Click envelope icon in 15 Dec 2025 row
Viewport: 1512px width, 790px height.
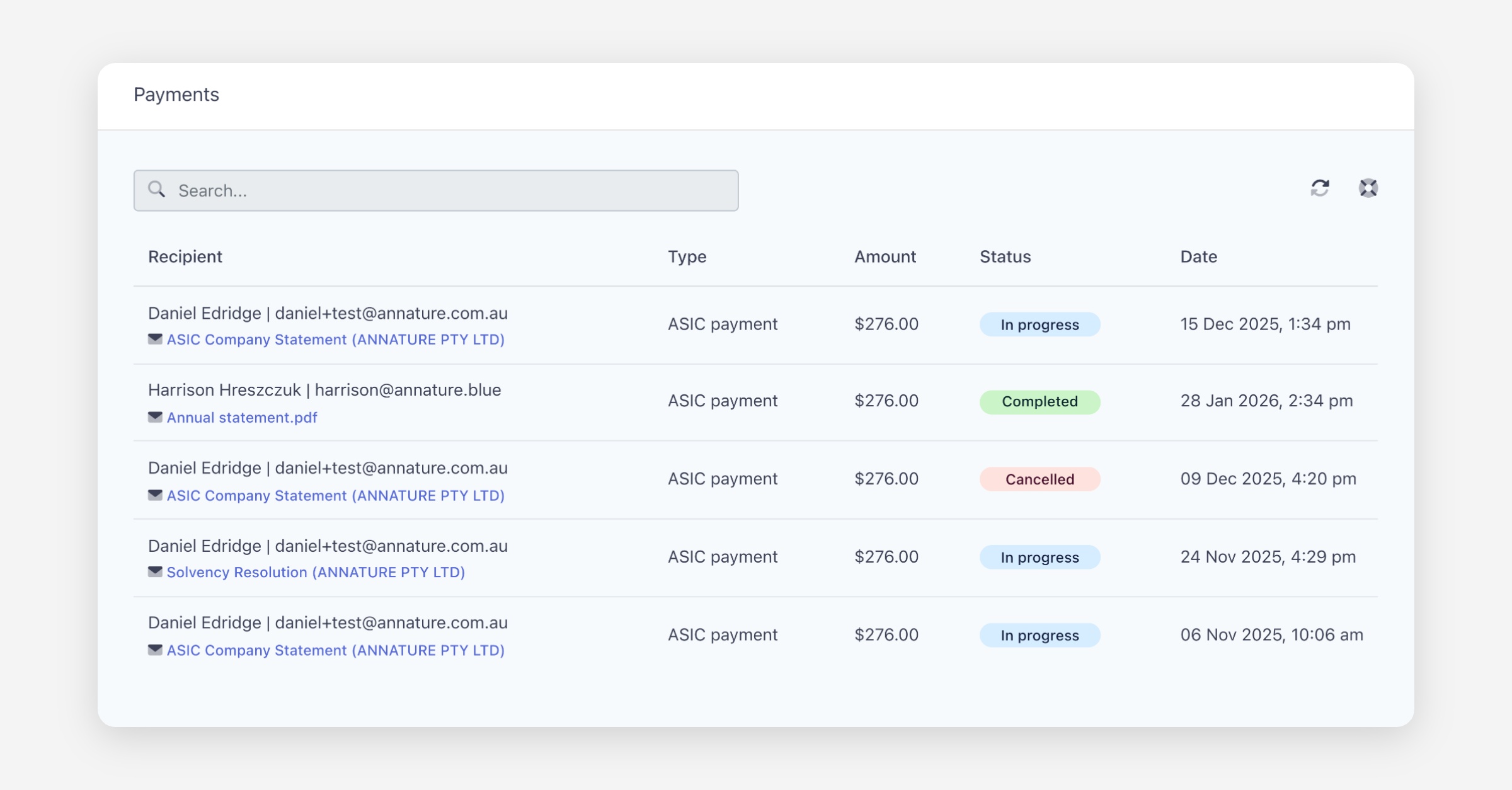(155, 339)
